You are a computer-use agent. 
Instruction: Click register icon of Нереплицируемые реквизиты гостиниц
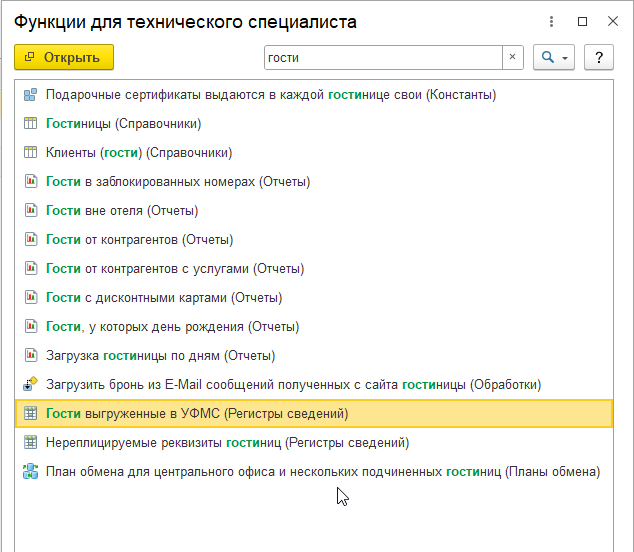pyautogui.click(x=30, y=442)
